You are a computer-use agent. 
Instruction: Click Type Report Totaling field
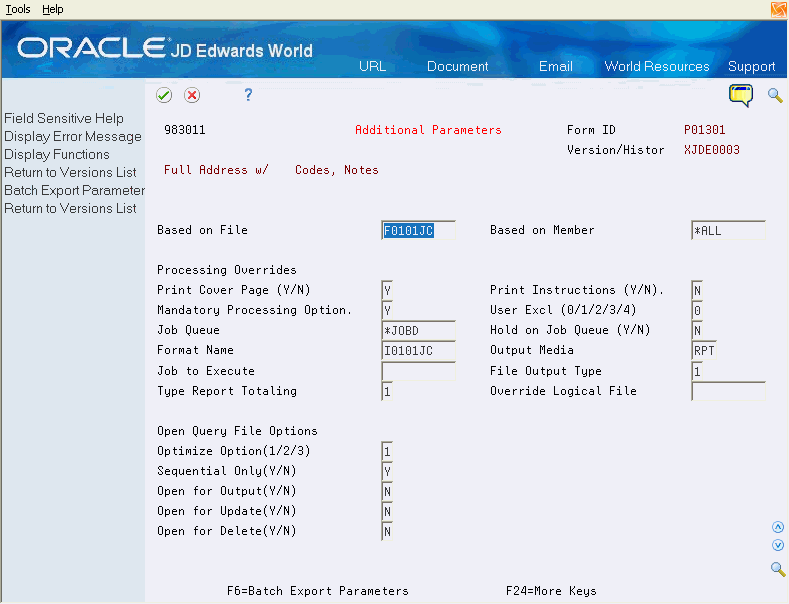pos(387,392)
